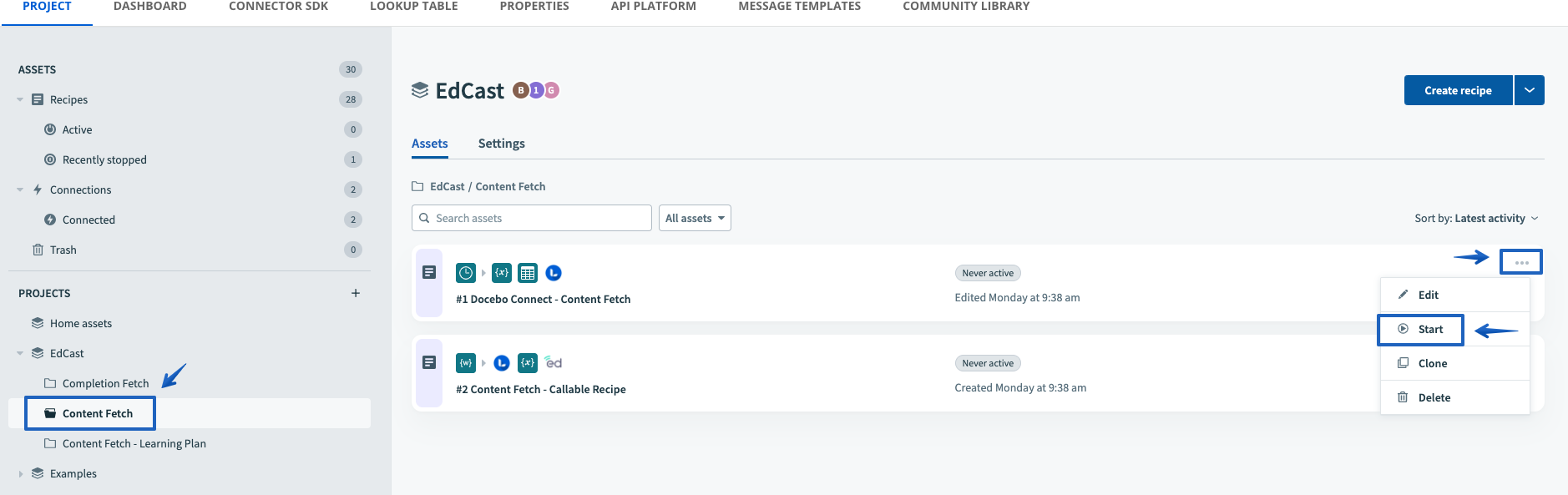Click the brown B collaborator avatar
Viewport: 1568px width, 495px height.
(x=520, y=90)
